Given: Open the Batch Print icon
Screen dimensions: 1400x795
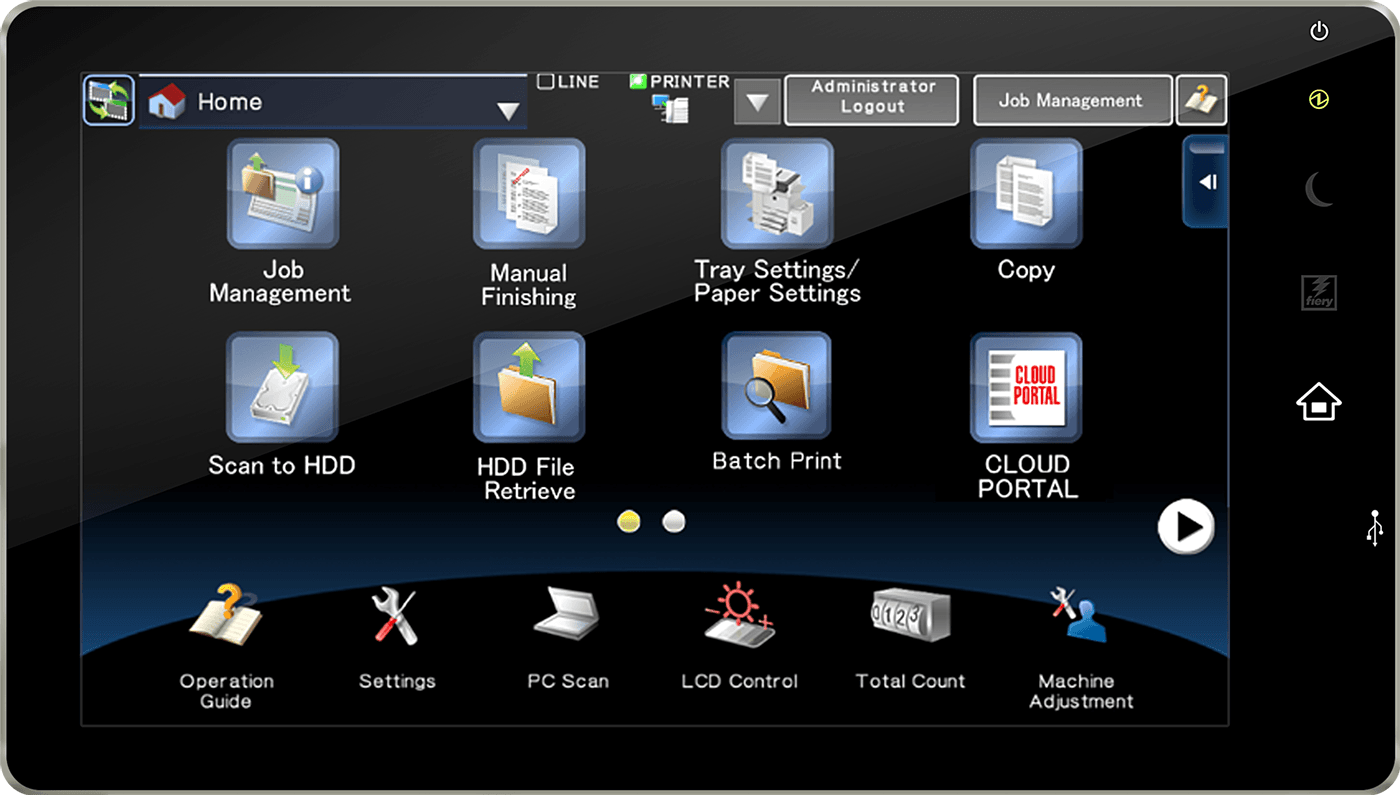Looking at the screenshot, I should [x=777, y=388].
